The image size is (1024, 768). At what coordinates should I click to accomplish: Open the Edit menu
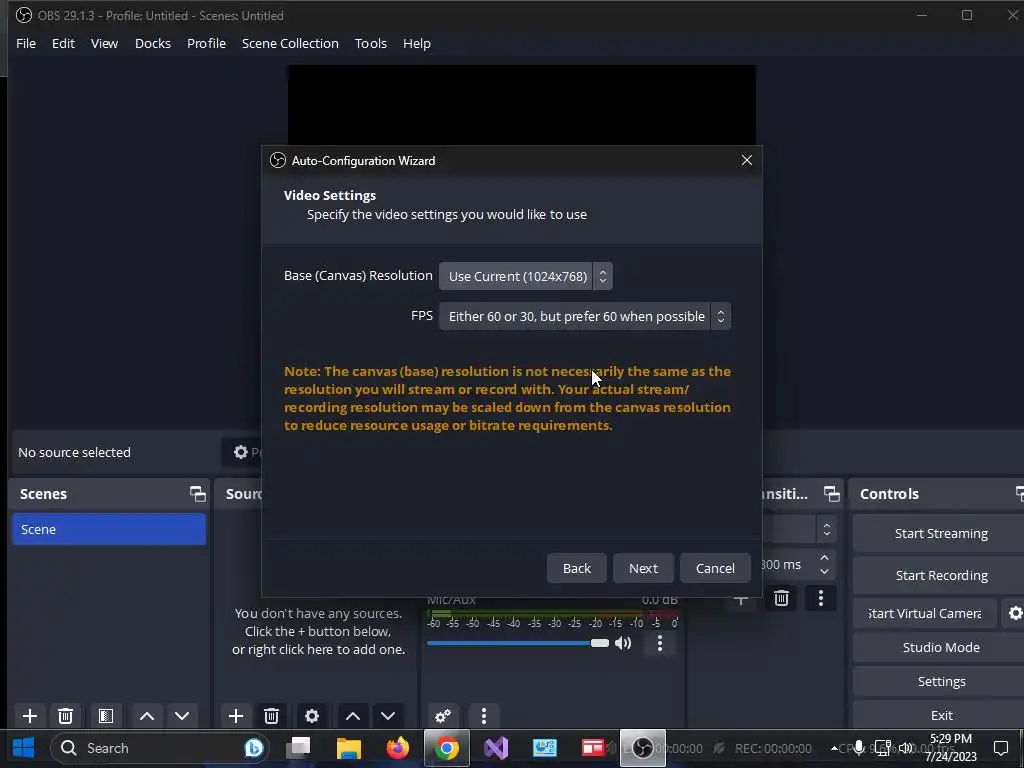[x=63, y=43]
